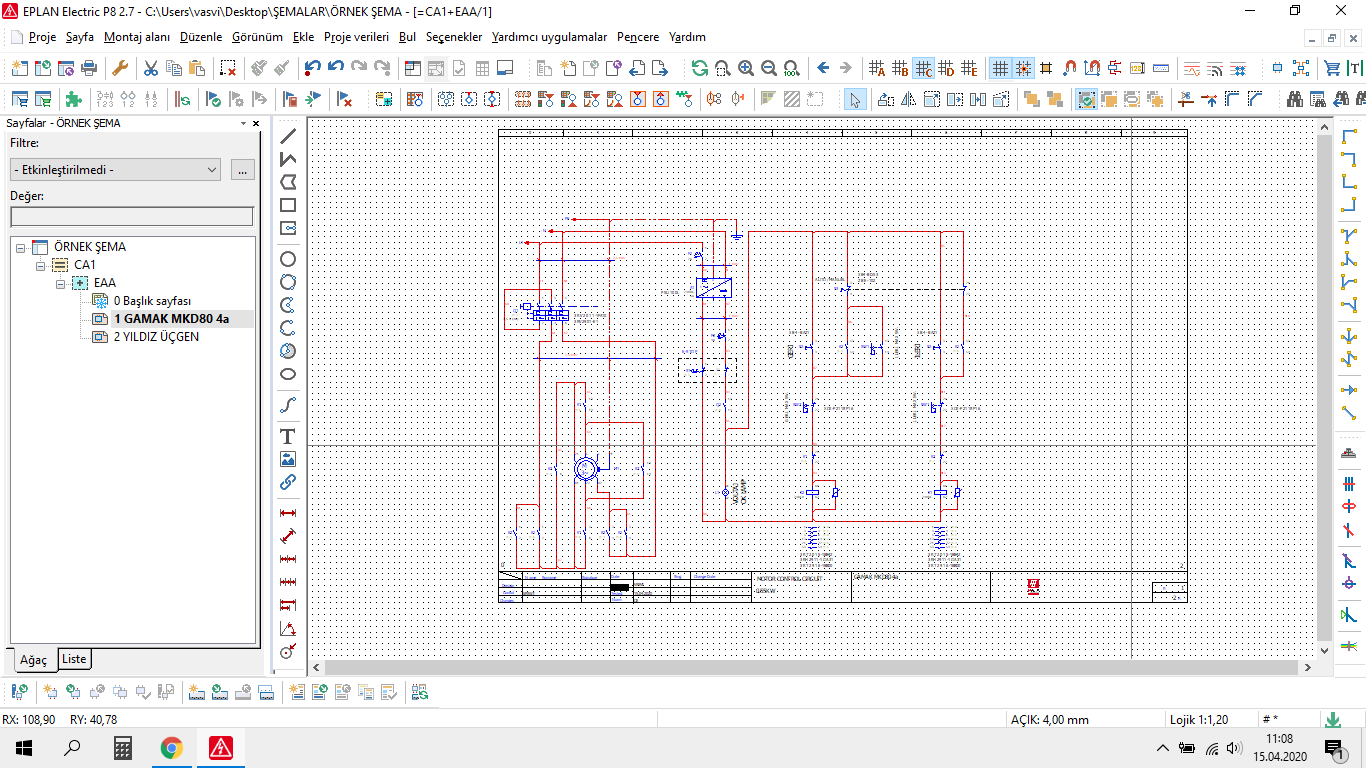Click the filter browse '...' button
This screenshot has width=1366, height=768.
[243, 170]
